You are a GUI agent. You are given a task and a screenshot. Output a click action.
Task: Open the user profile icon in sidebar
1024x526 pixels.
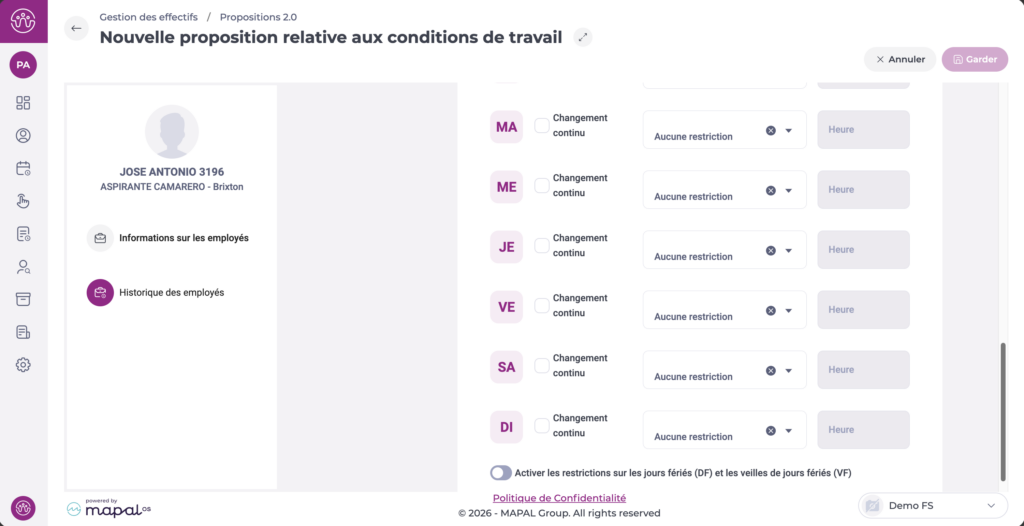23,136
